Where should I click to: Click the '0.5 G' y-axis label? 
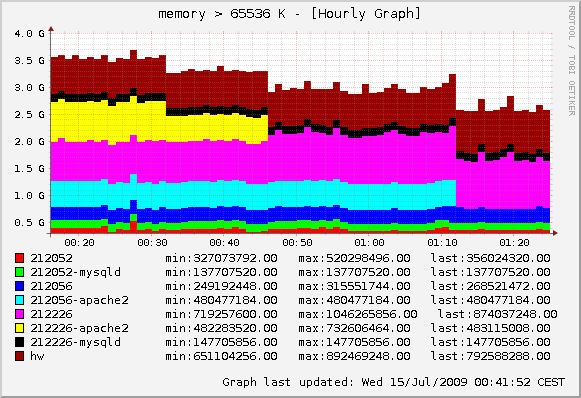pos(29,223)
